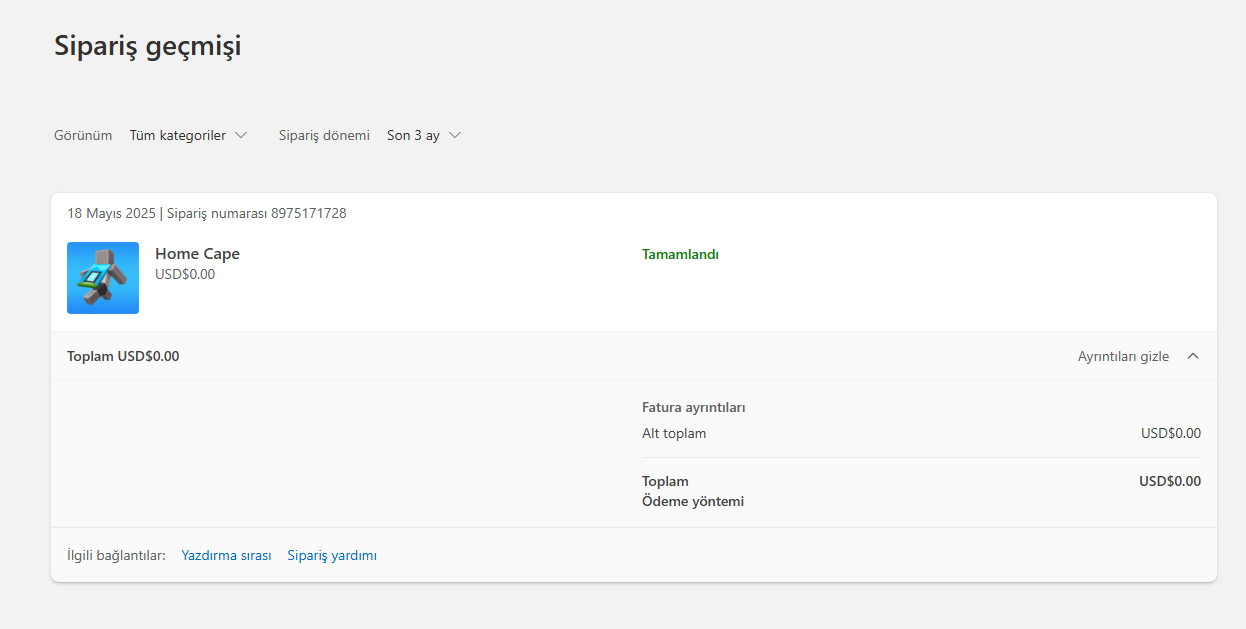Screen dimensions: 1246x629
Task: Open the Son 3 ay period dropdown
Action: click(413, 135)
